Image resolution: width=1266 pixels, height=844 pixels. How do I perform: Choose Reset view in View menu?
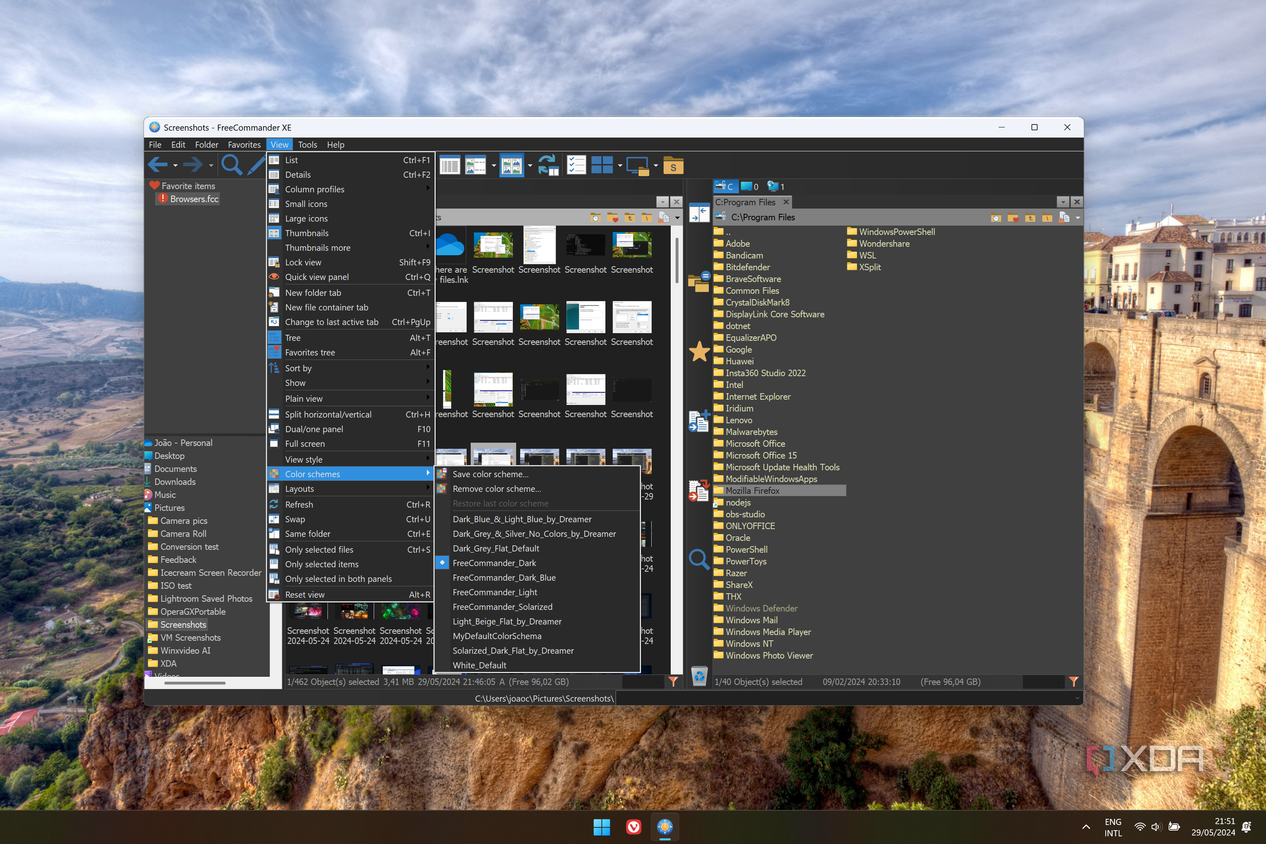click(350, 595)
